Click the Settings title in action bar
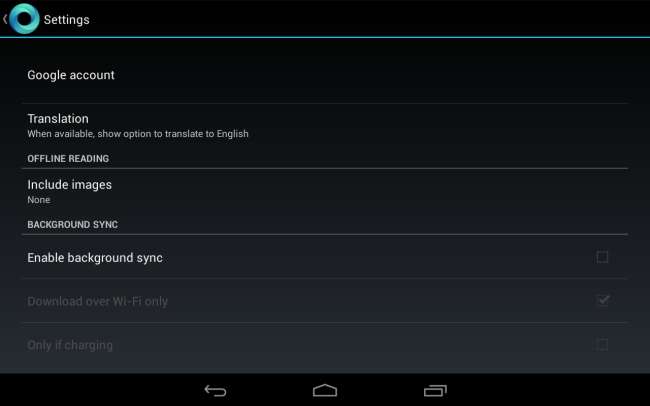This screenshot has width=650, height=406. click(x=66, y=19)
